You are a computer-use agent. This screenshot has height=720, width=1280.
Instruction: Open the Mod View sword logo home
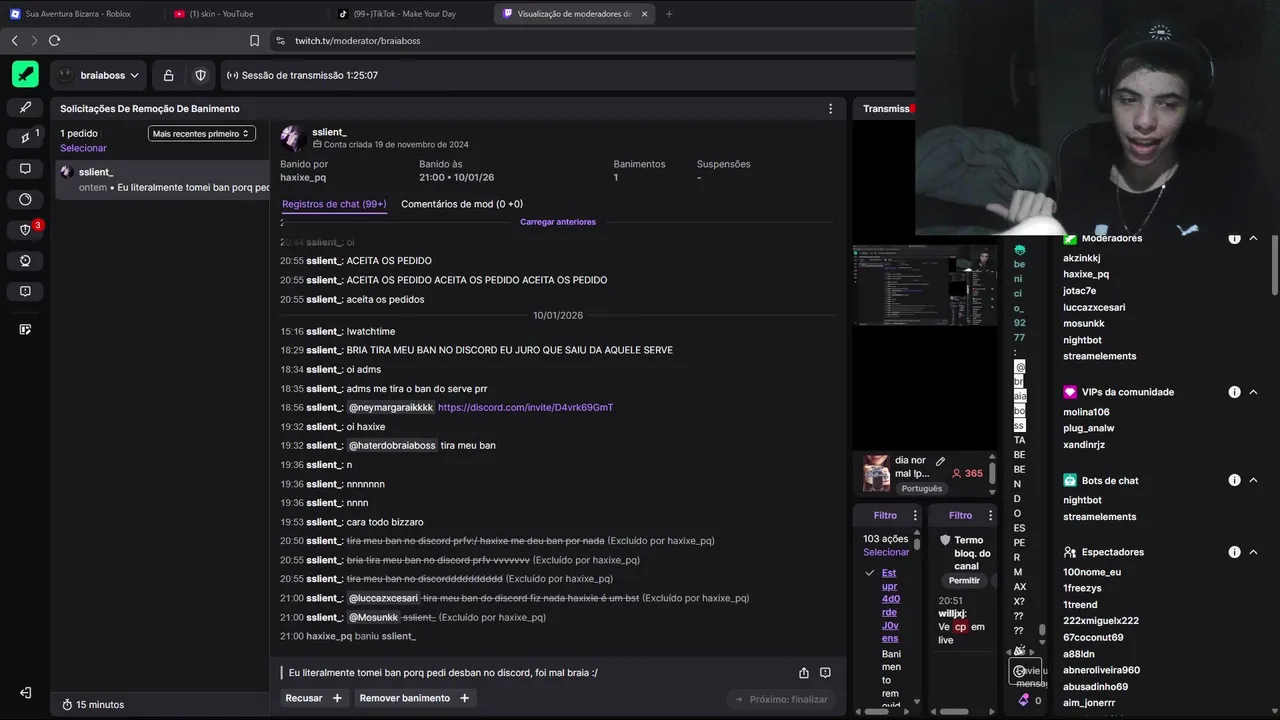(x=25, y=74)
